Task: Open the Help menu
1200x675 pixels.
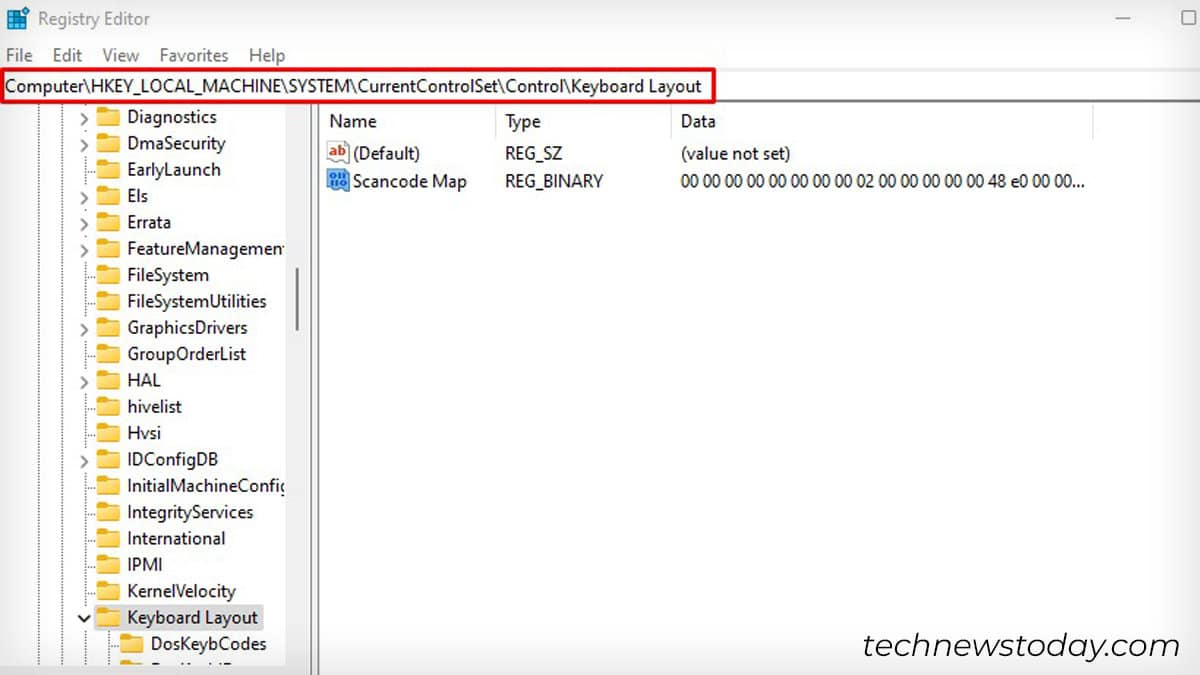Action: 267,55
